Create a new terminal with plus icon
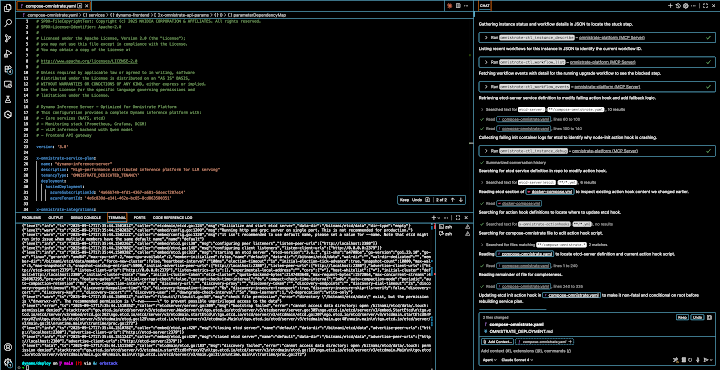 coord(433,217)
